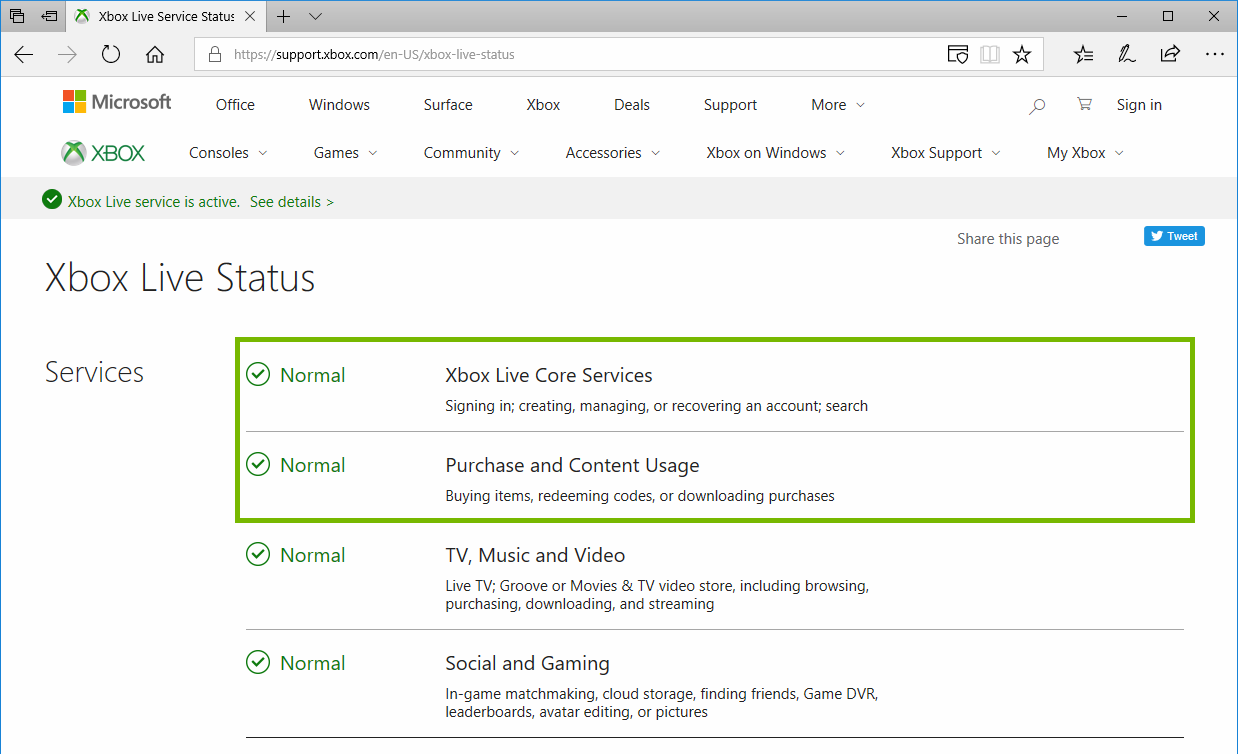Viewport: 1238px width, 754px height.
Task: Open Support in the Microsoft menu
Action: click(x=730, y=105)
